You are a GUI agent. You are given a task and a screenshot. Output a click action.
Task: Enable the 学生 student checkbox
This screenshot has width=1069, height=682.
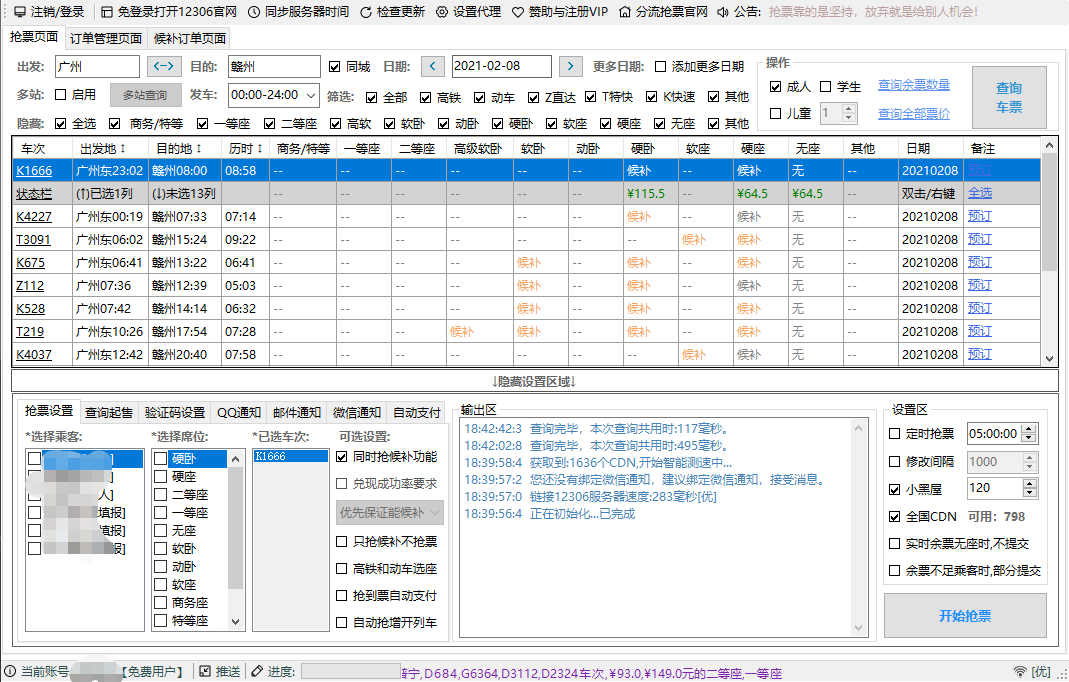[826, 87]
